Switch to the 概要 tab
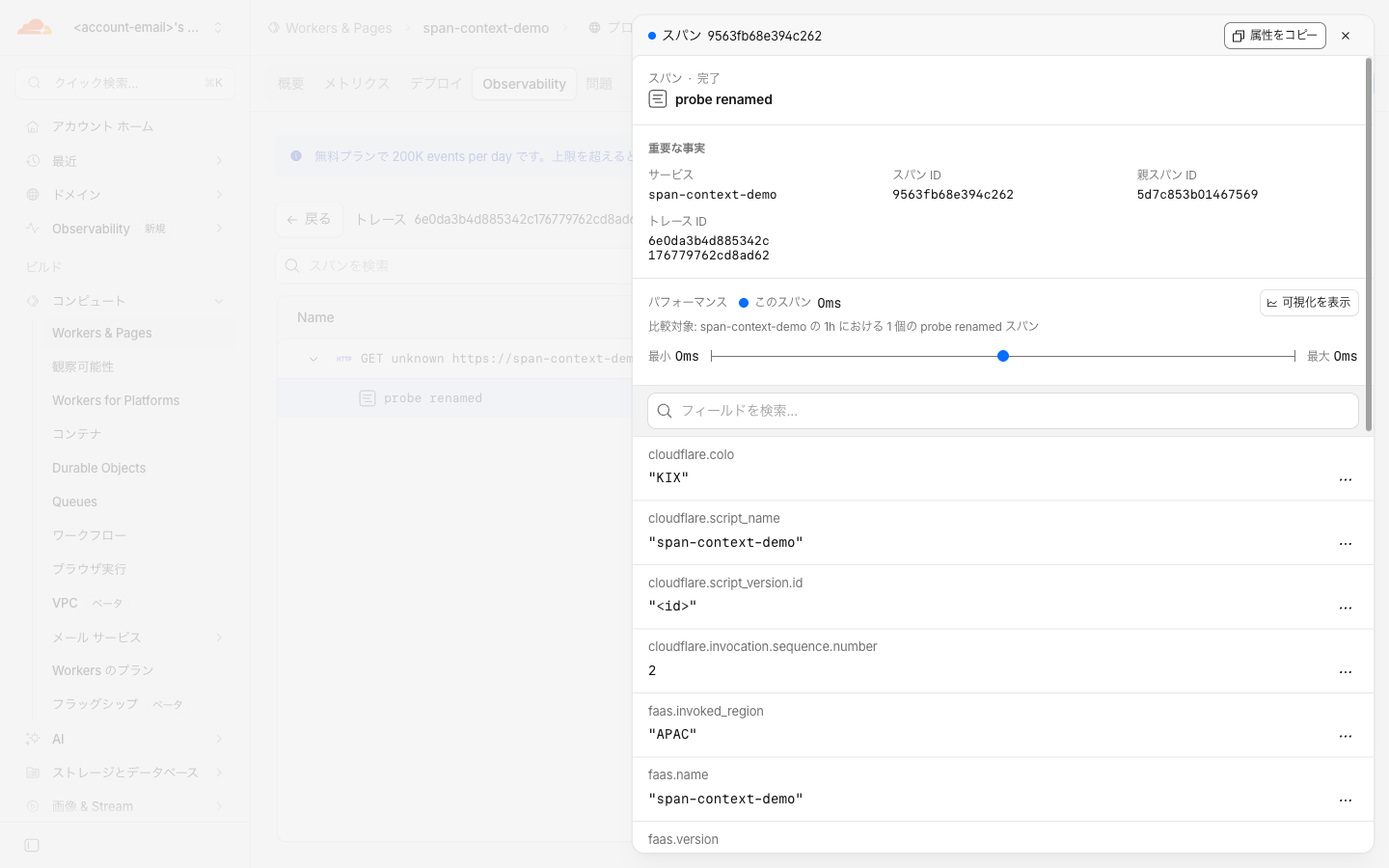1389x868 pixels. click(x=291, y=84)
